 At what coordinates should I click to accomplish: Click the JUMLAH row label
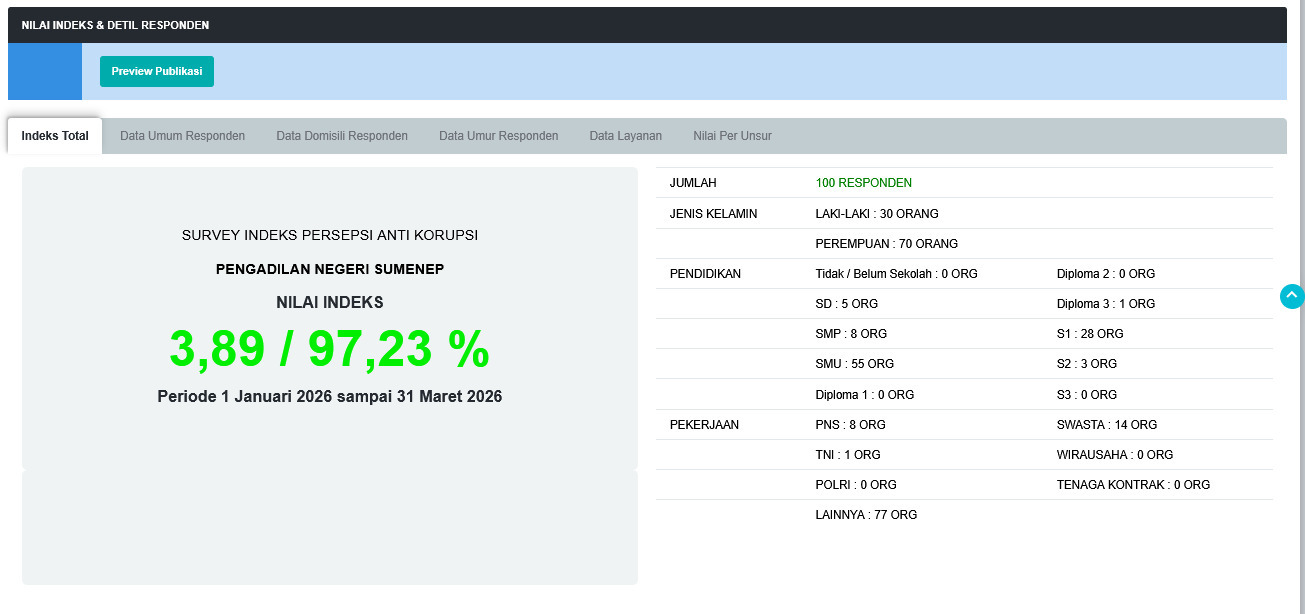[x=692, y=182]
